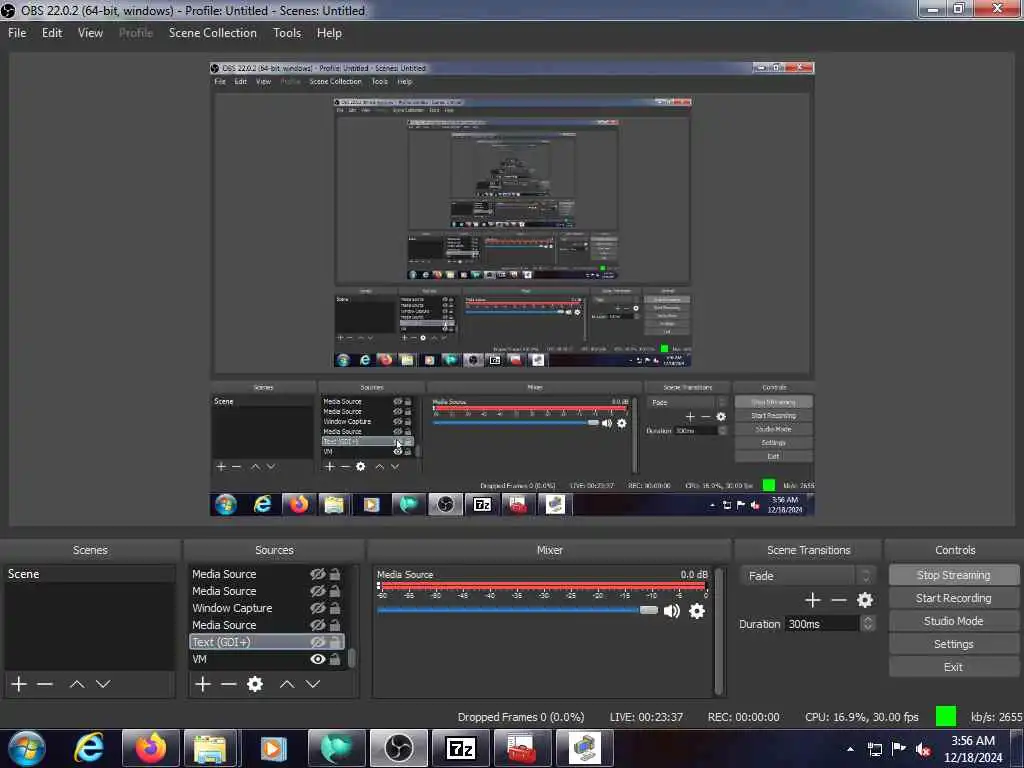1024x768 pixels.
Task: Show second Media Source visibility eye
Action: click(317, 591)
